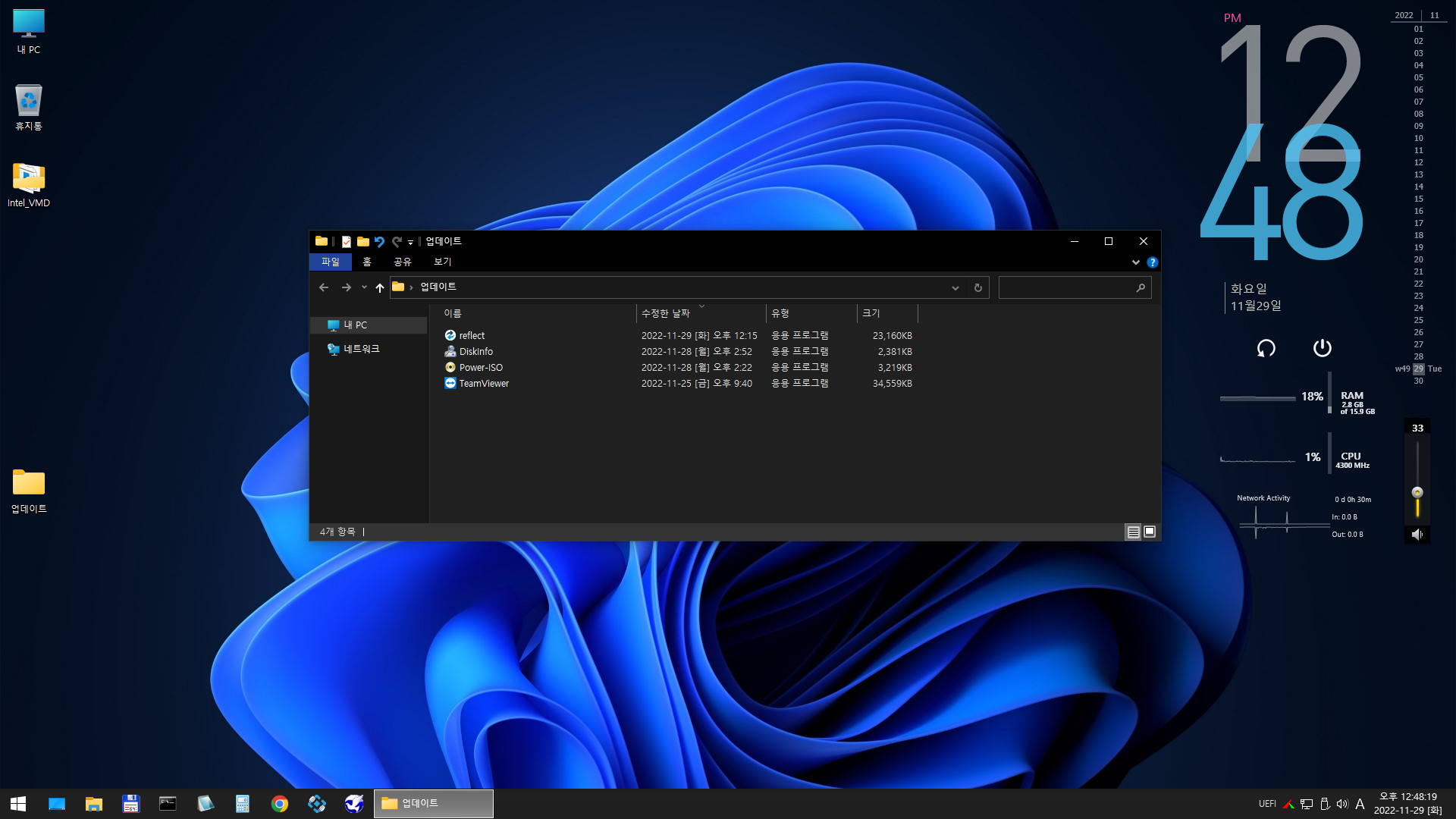Click the blue Undo arrow in the title bar
Image resolution: width=1456 pixels, height=819 pixels.
(x=379, y=241)
